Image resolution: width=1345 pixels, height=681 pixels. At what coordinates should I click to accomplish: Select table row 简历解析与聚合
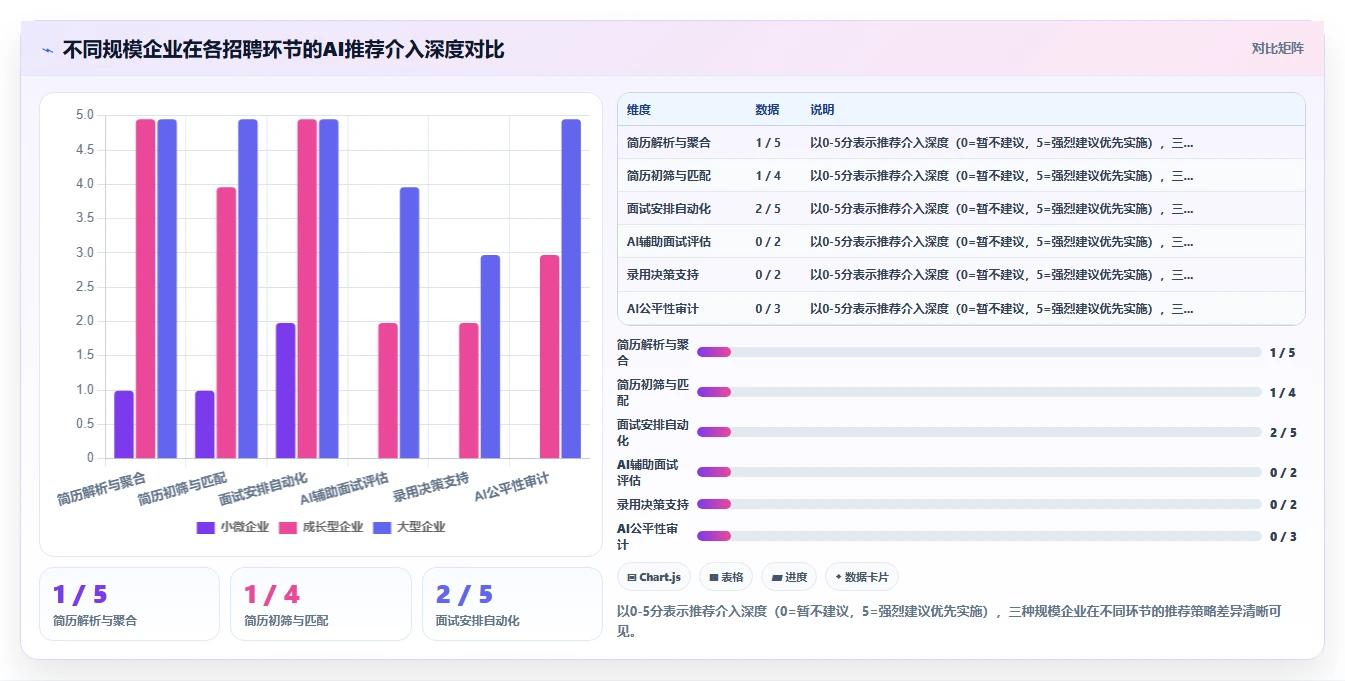click(x=961, y=143)
